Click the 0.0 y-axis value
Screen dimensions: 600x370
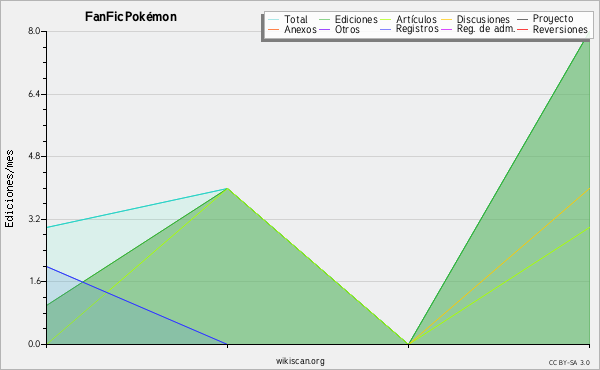pos(34,344)
